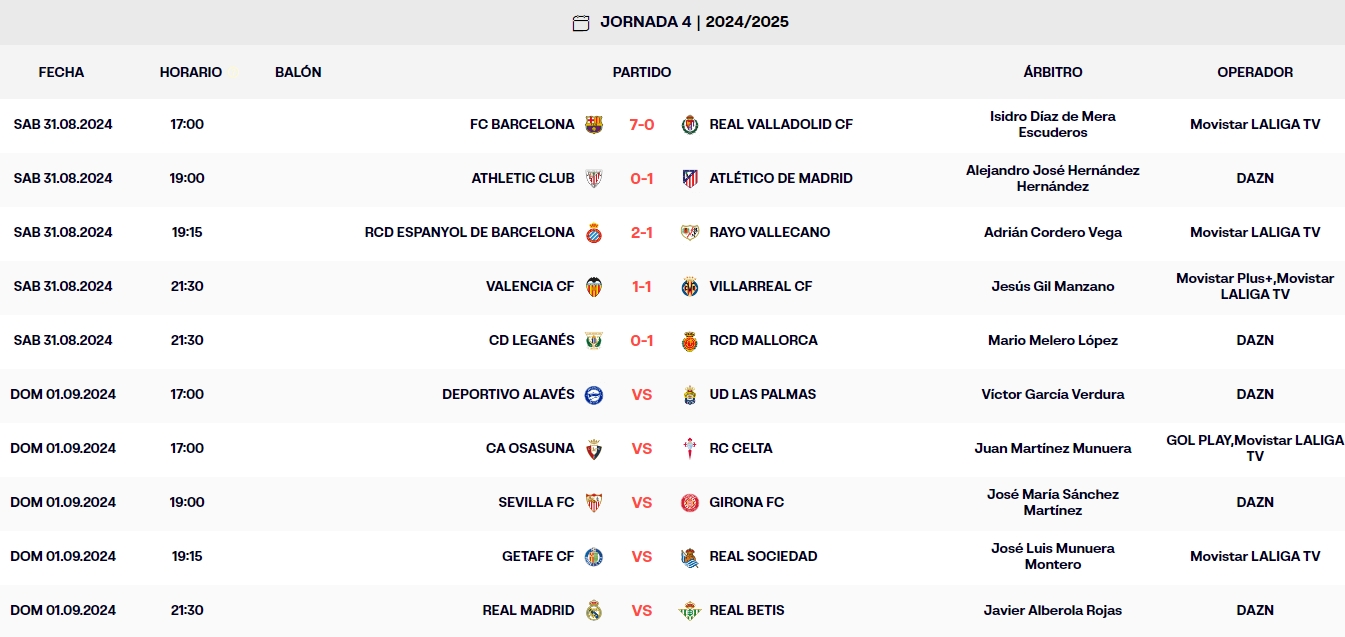Viewport: 1345px width, 637px height.
Task: Select the Girona FC badge
Action: pyautogui.click(x=690, y=502)
